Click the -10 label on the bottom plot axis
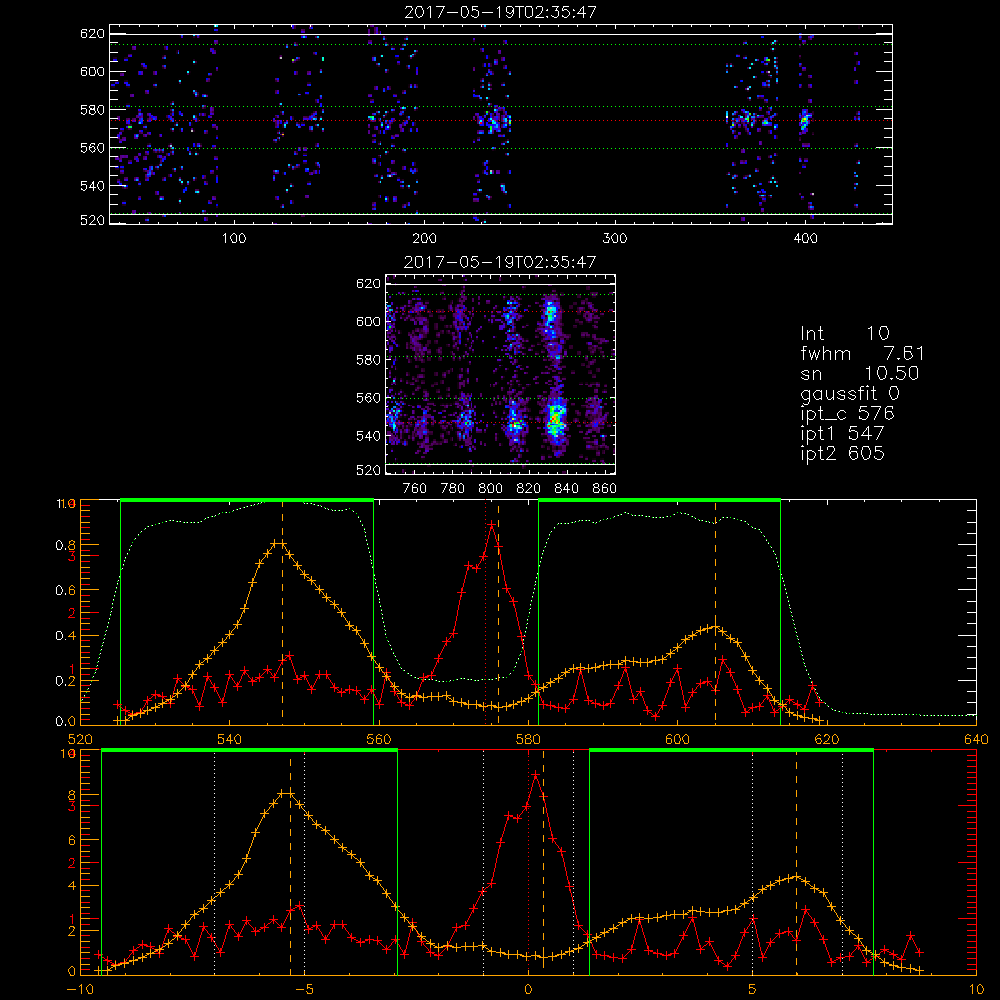 point(80,990)
